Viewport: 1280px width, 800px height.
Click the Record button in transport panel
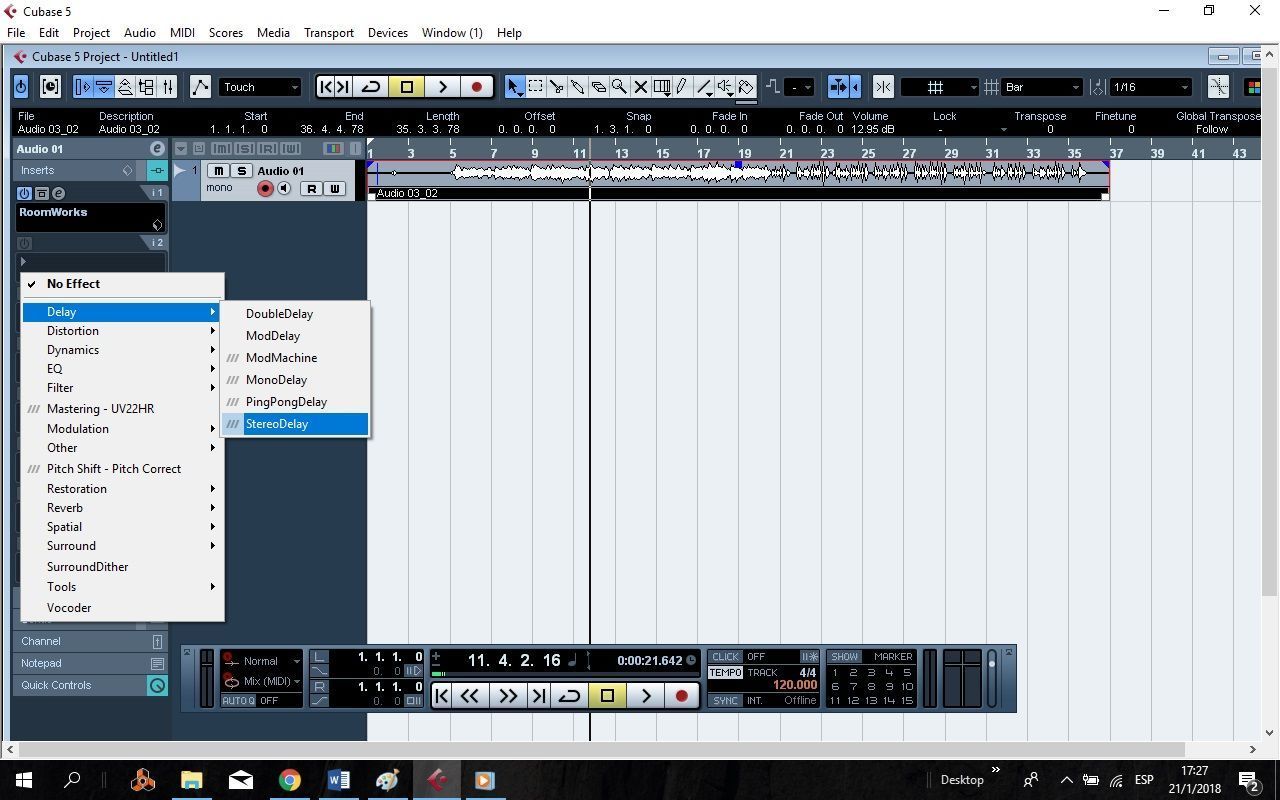point(682,696)
